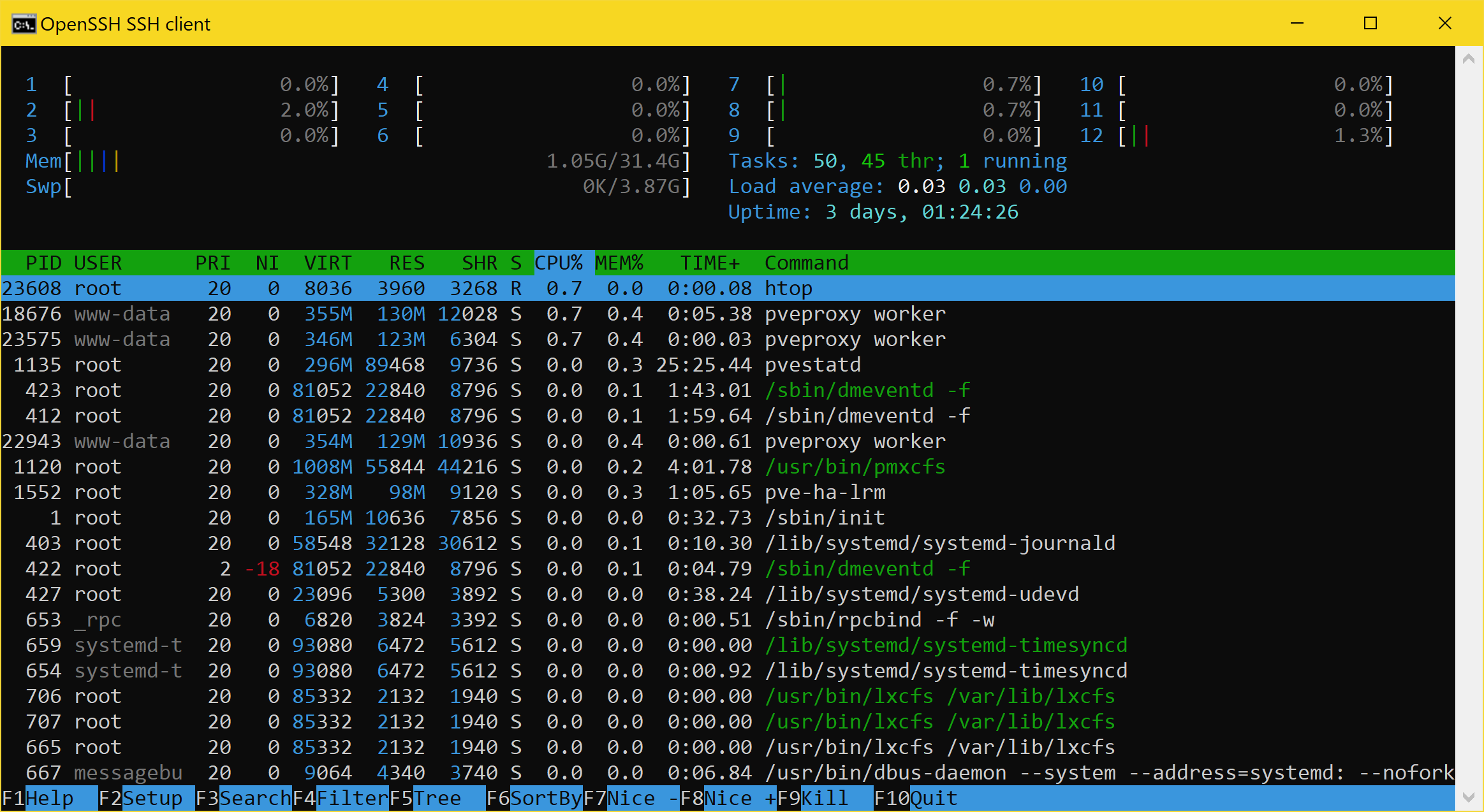Lower process priority with F7 Nice -
Image resolution: width=1484 pixels, height=812 pixels.
pyautogui.click(x=631, y=798)
